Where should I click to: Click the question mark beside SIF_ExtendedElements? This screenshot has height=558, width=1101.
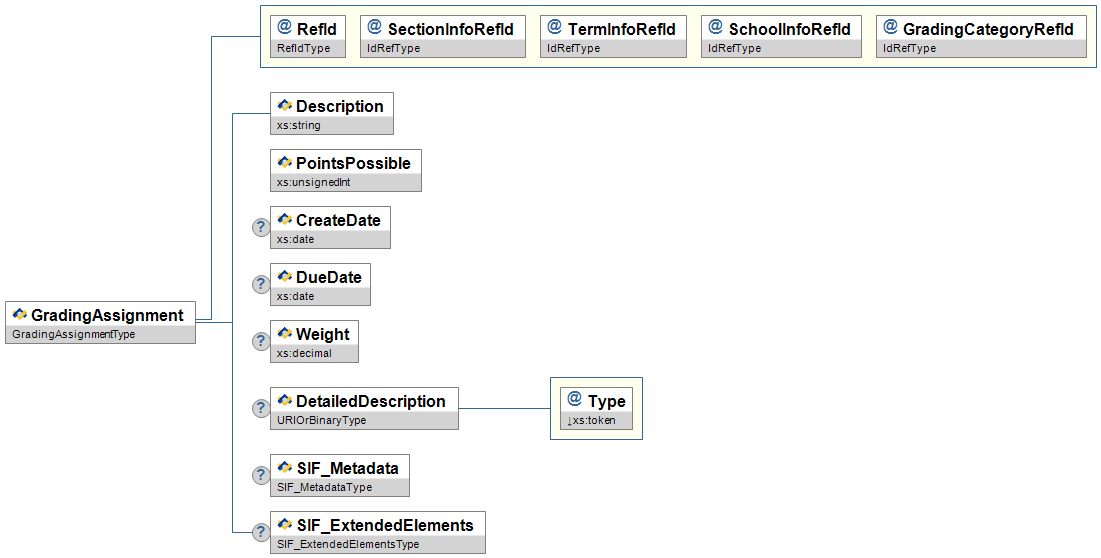coord(261,532)
